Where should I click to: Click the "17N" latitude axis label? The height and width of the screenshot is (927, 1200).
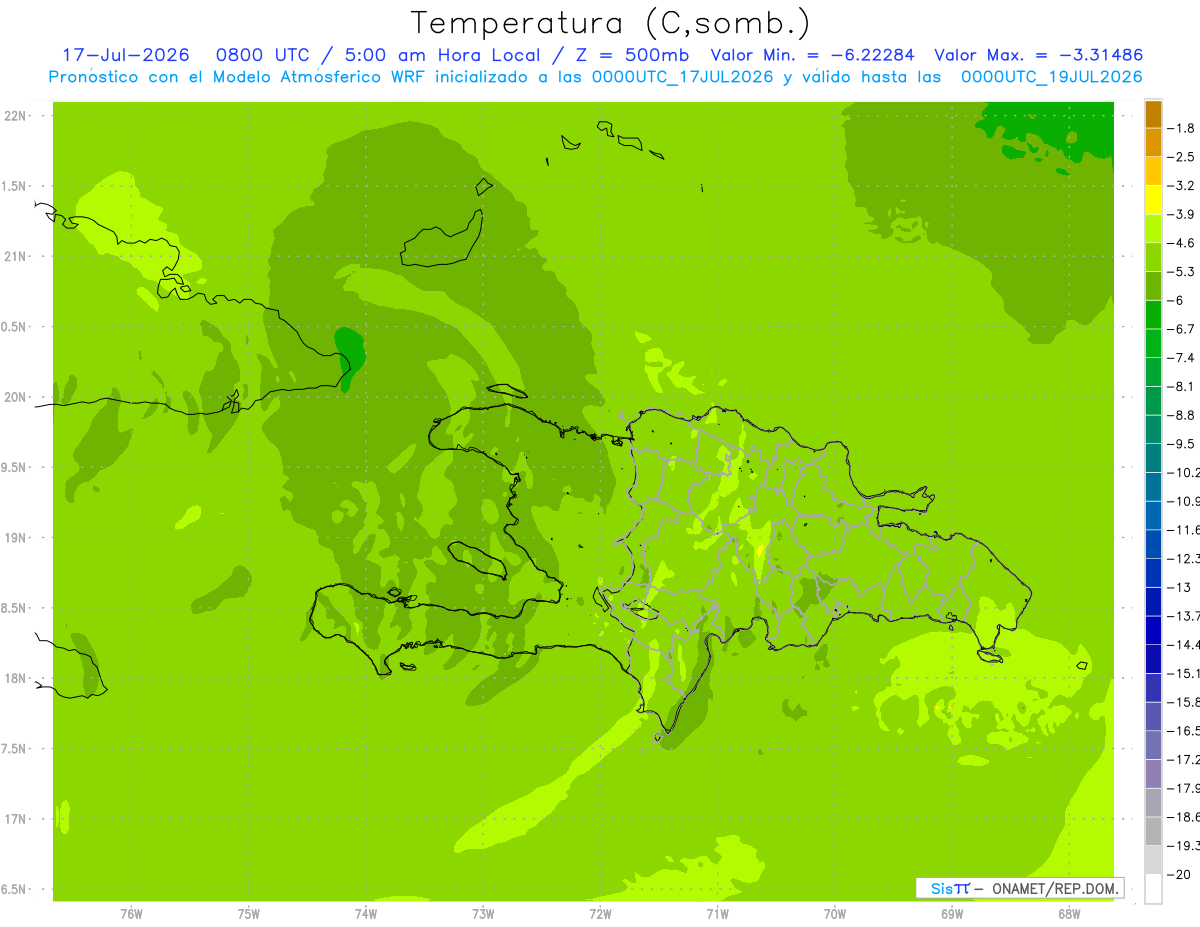[x=15, y=819]
